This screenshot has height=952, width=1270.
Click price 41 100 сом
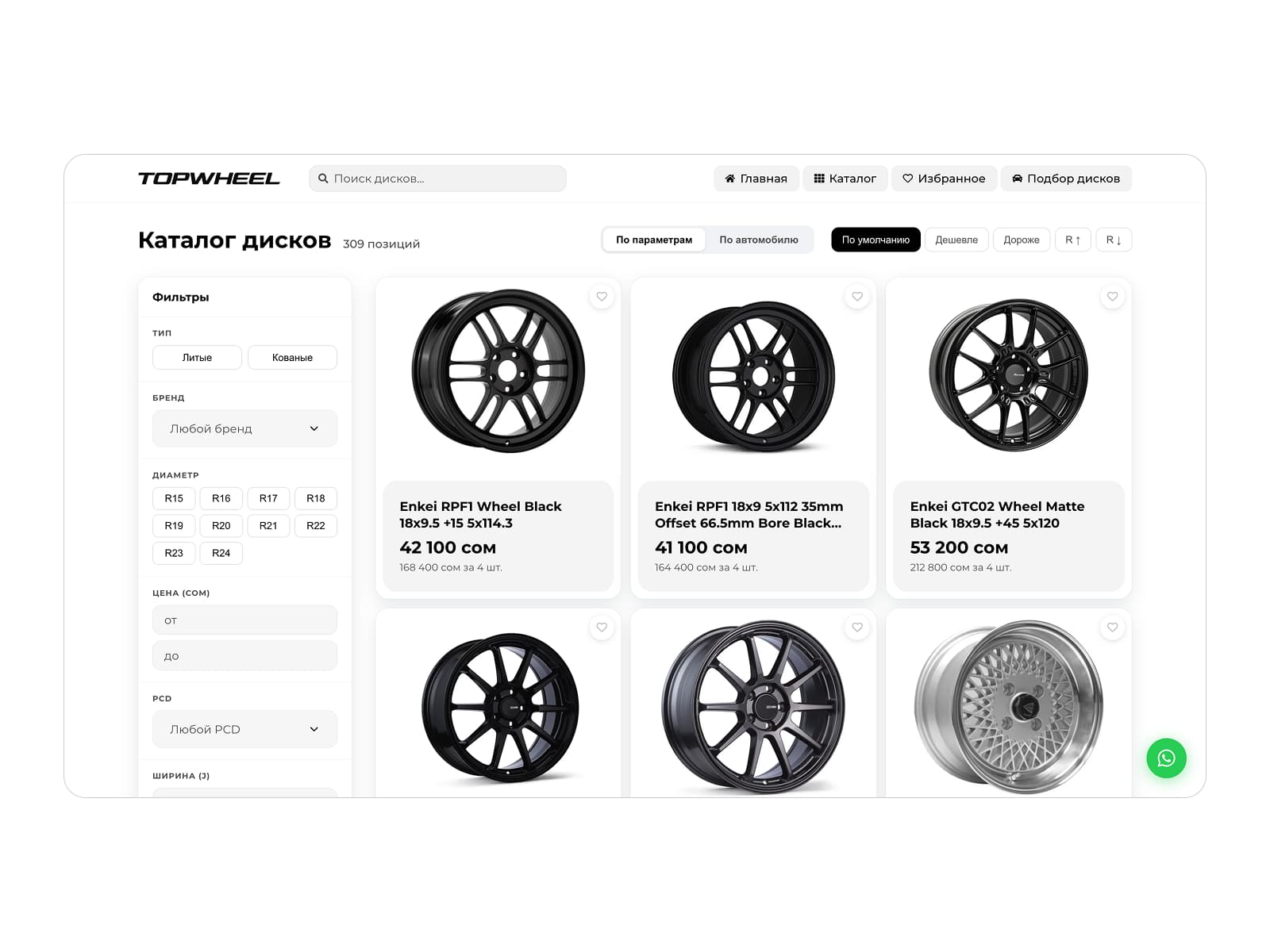click(701, 547)
